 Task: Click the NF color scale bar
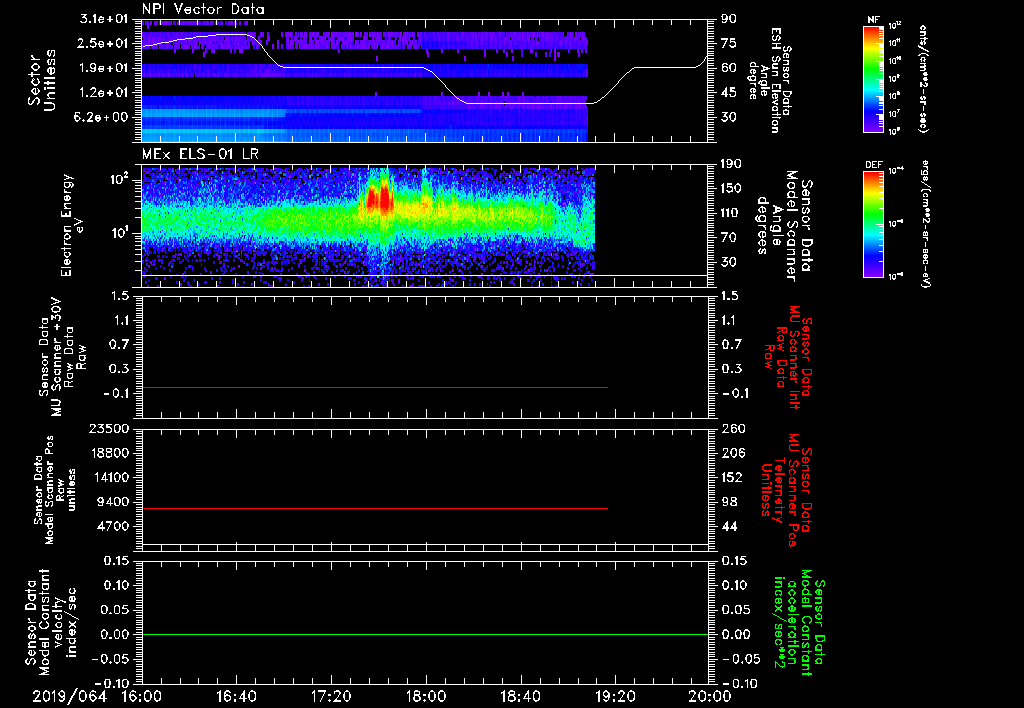(x=873, y=79)
